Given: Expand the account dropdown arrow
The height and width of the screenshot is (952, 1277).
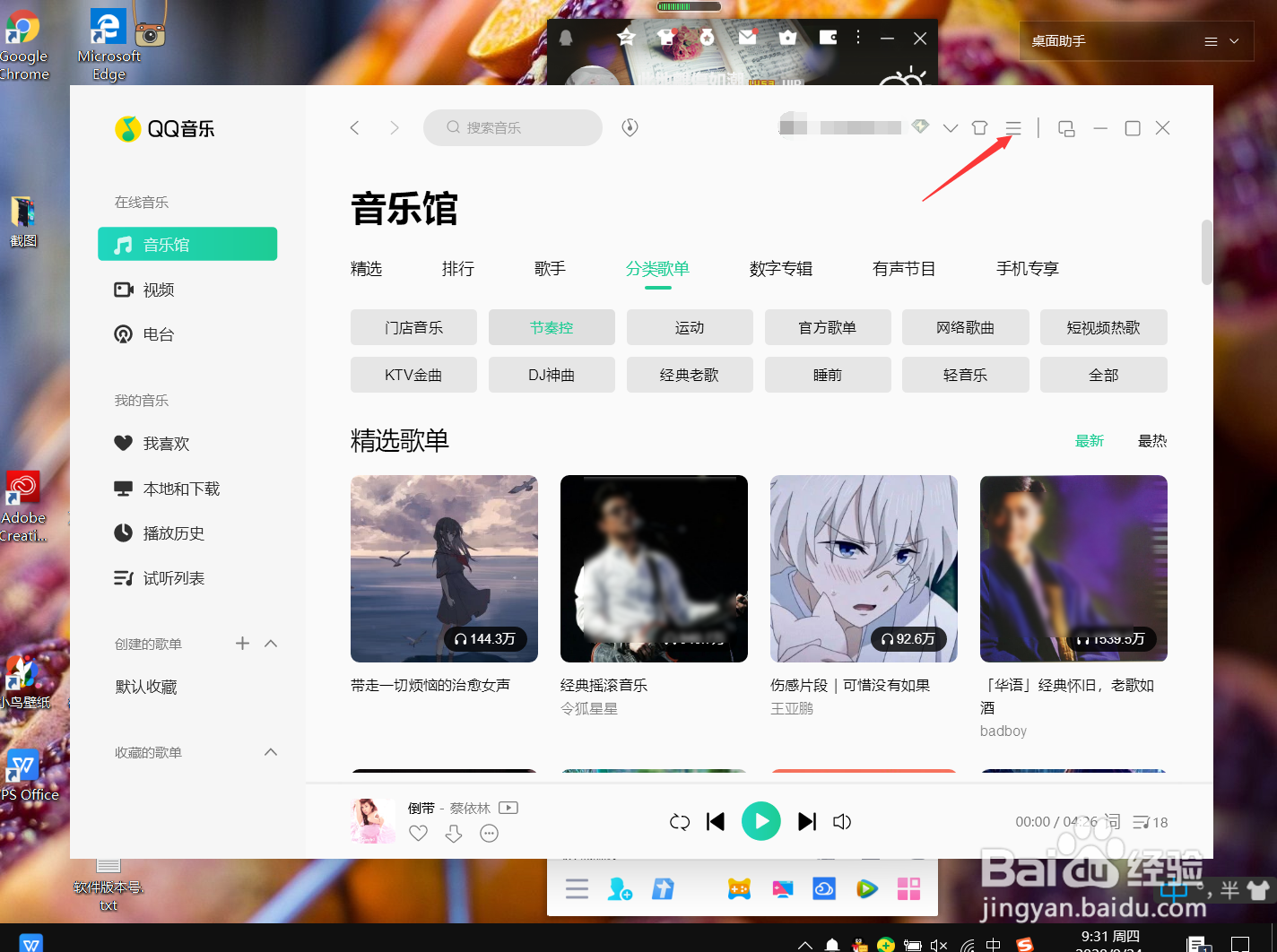Looking at the screenshot, I should coord(951,128).
